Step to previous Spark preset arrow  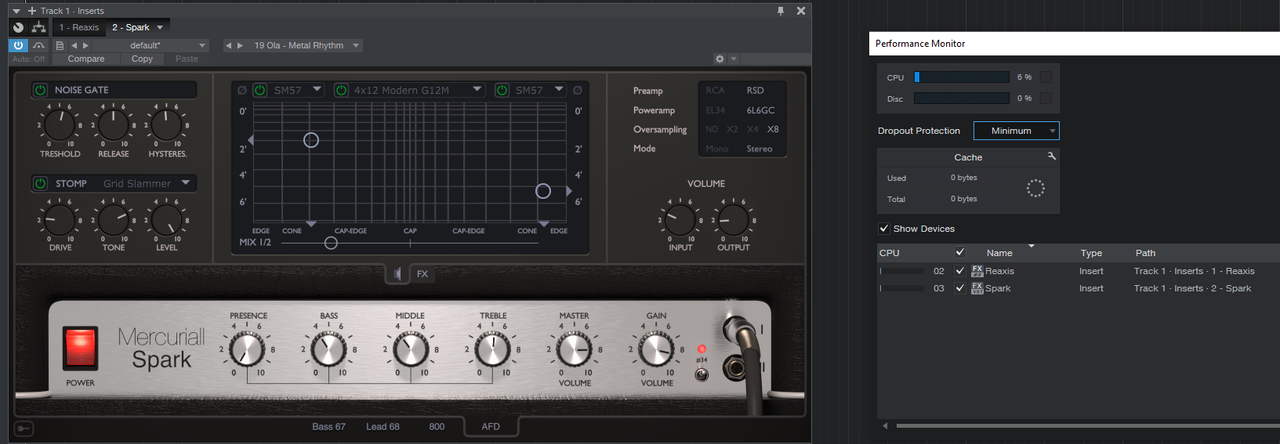(x=229, y=45)
